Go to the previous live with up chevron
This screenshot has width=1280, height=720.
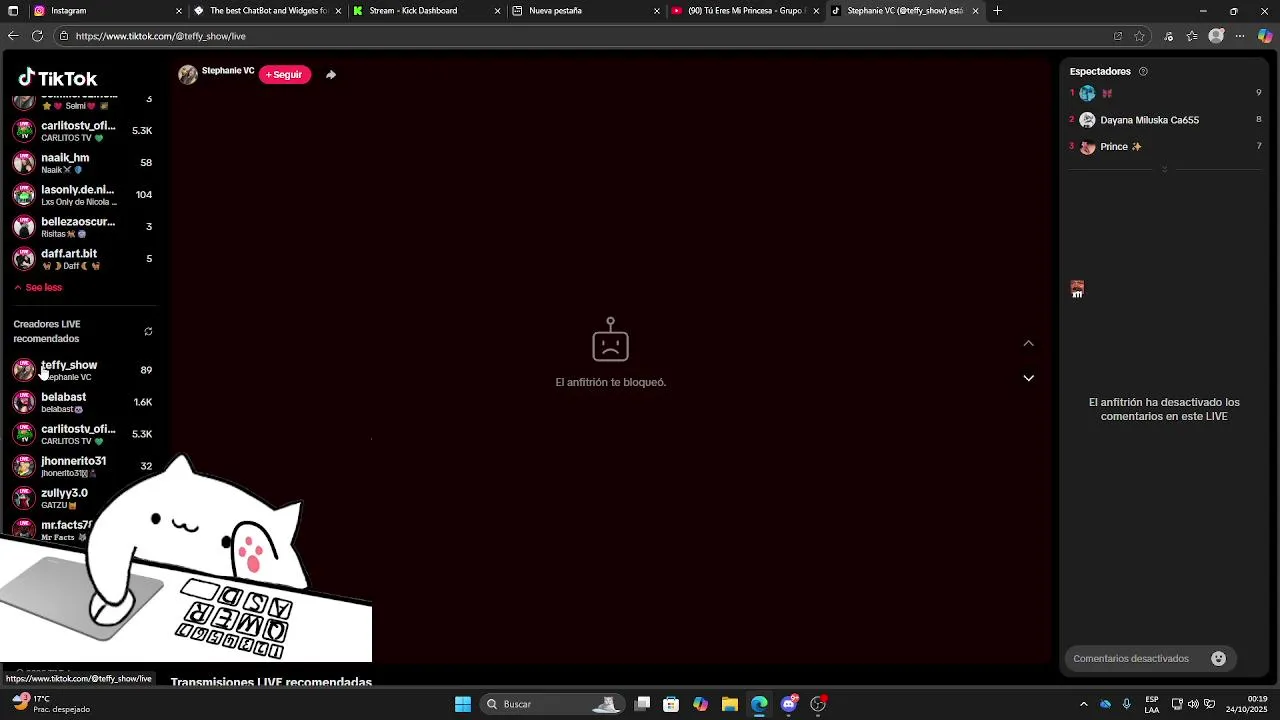pyautogui.click(x=1028, y=343)
